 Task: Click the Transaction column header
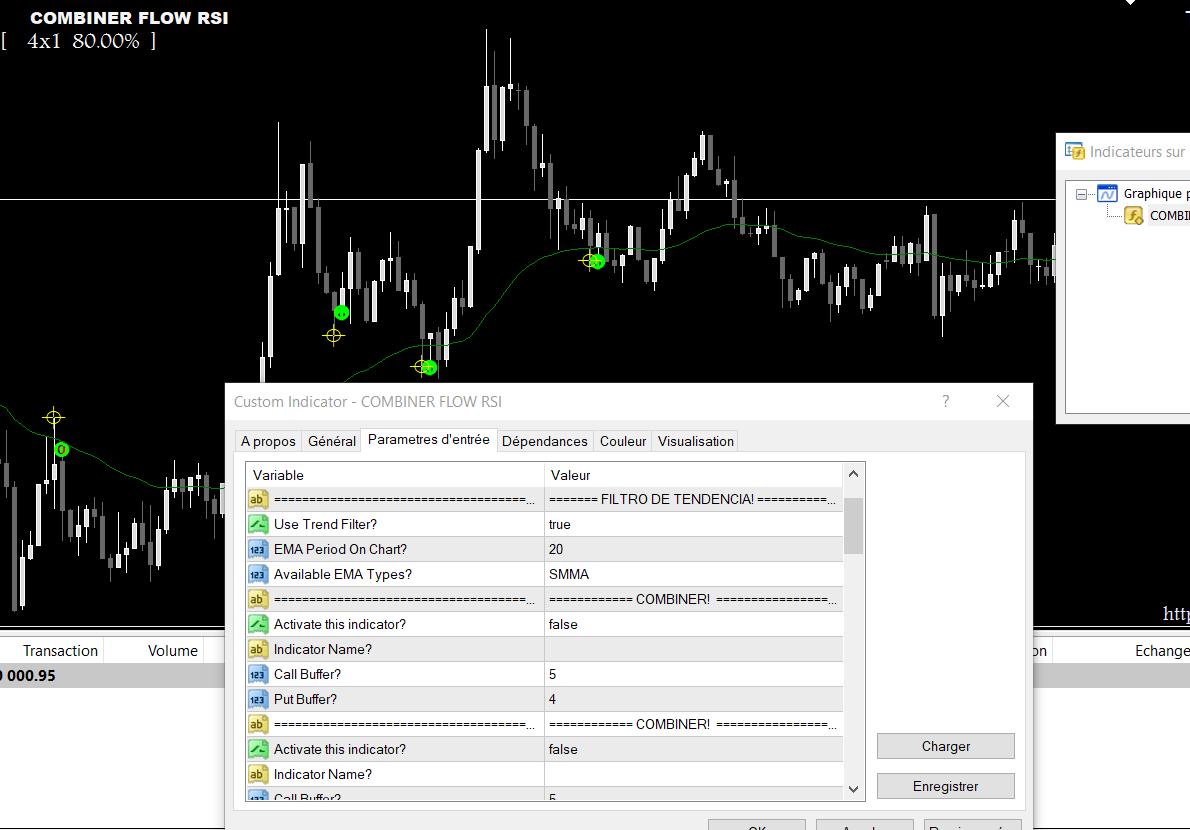point(60,650)
